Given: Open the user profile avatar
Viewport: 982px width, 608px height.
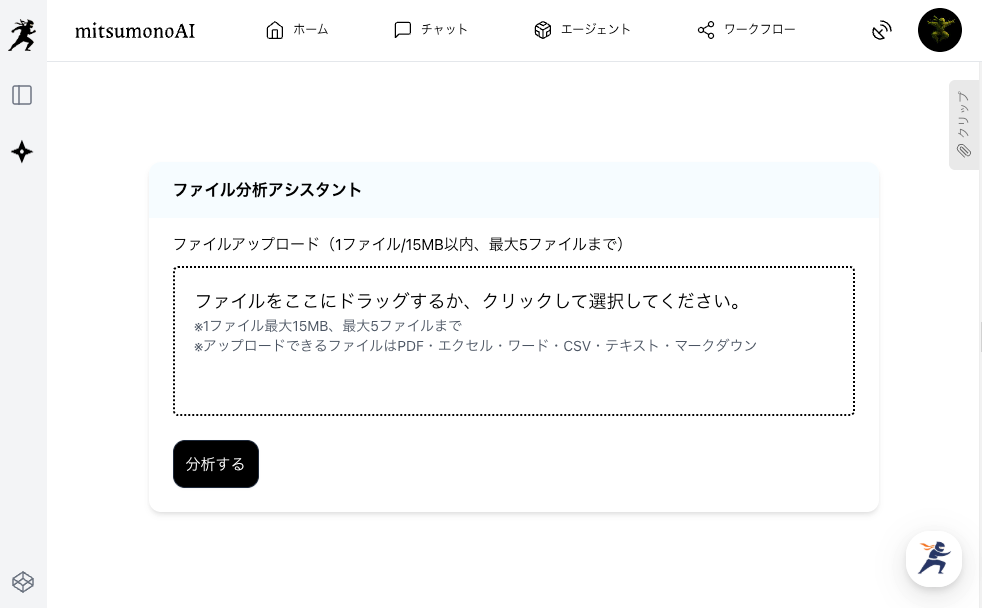Looking at the screenshot, I should 939,30.
